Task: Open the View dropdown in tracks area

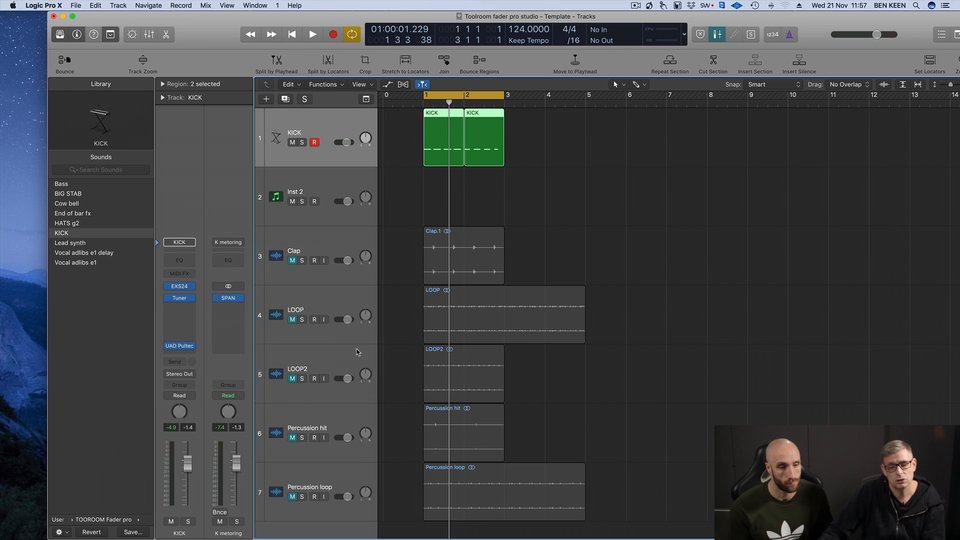Action: [x=362, y=84]
